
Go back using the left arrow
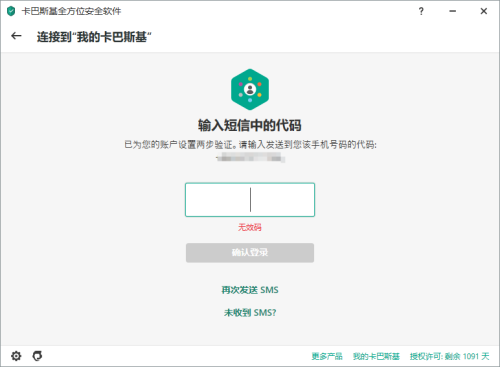click(x=16, y=36)
